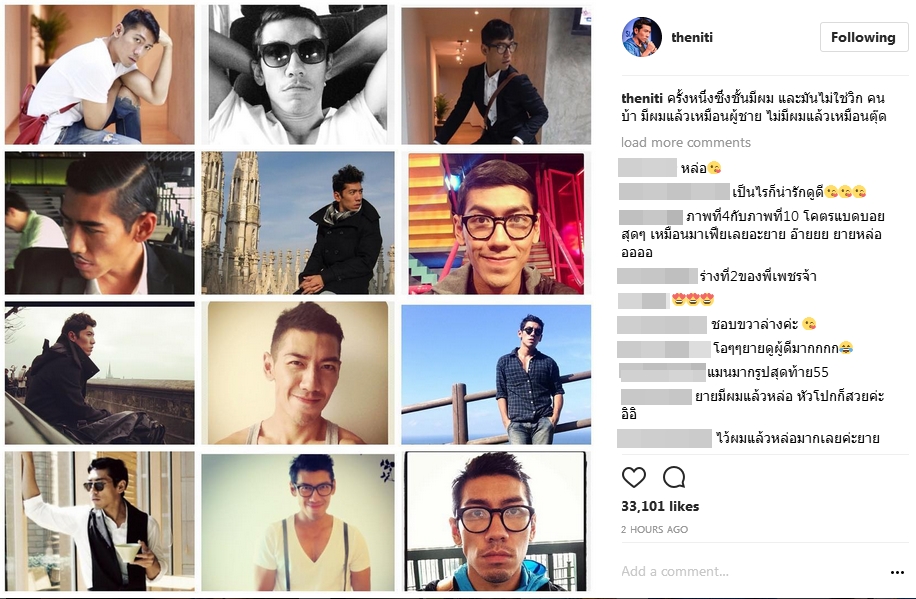Select the colorful stairs selfie photo
The width and height of the screenshot is (916, 599).
496,223
